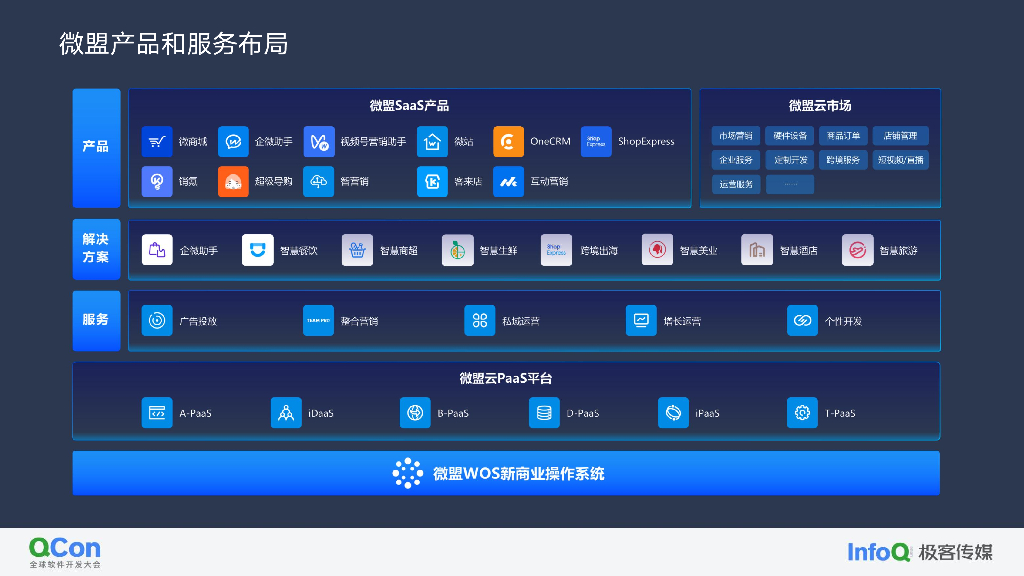Select the 销氪 icon
Image resolution: width=1024 pixels, height=576 pixels.
coord(157,182)
